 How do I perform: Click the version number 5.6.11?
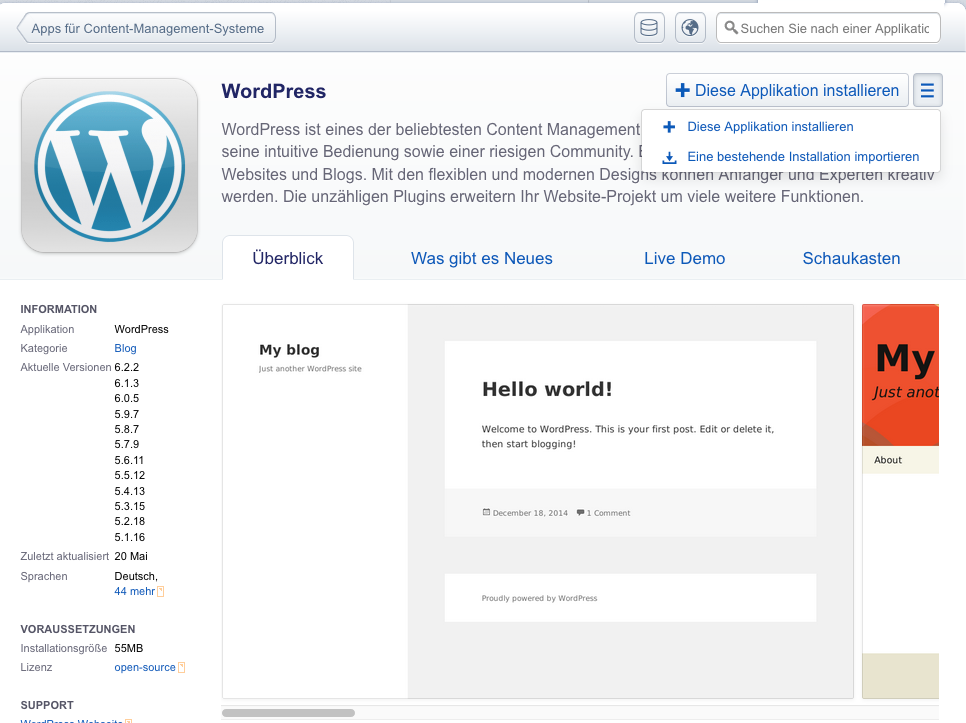[x=129, y=461]
